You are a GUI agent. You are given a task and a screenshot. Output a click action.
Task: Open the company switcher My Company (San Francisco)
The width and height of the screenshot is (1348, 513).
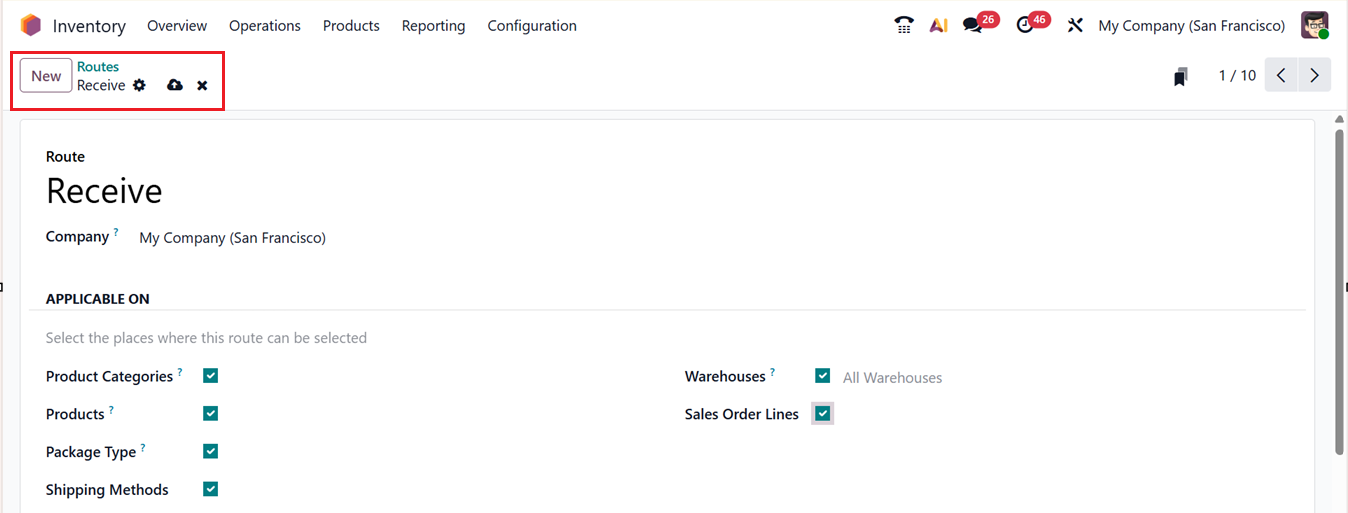[1191, 26]
